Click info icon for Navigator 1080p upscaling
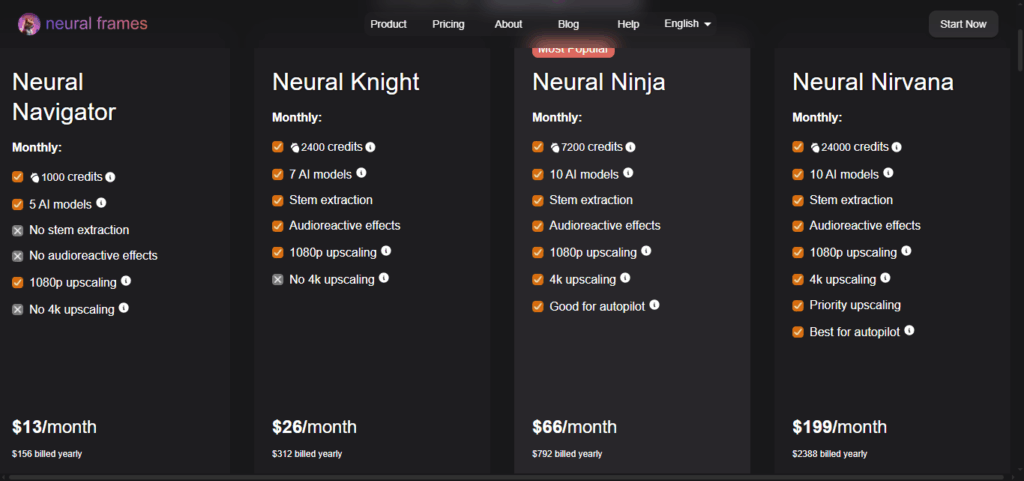1024x481 pixels. pos(126,281)
